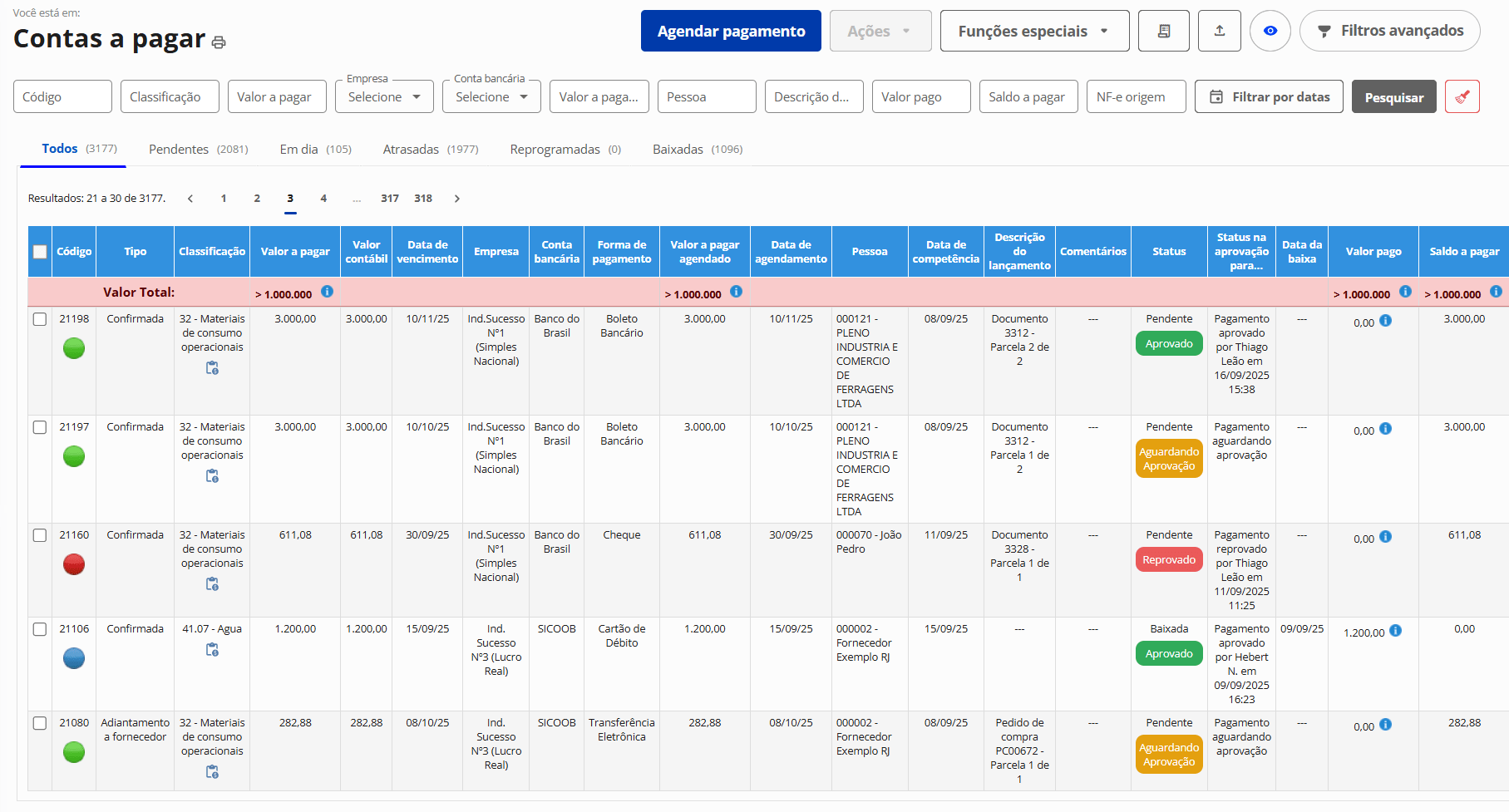Image resolution: width=1509 pixels, height=812 pixels.
Task: Click the Pessoa filter input field
Action: (706, 96)
